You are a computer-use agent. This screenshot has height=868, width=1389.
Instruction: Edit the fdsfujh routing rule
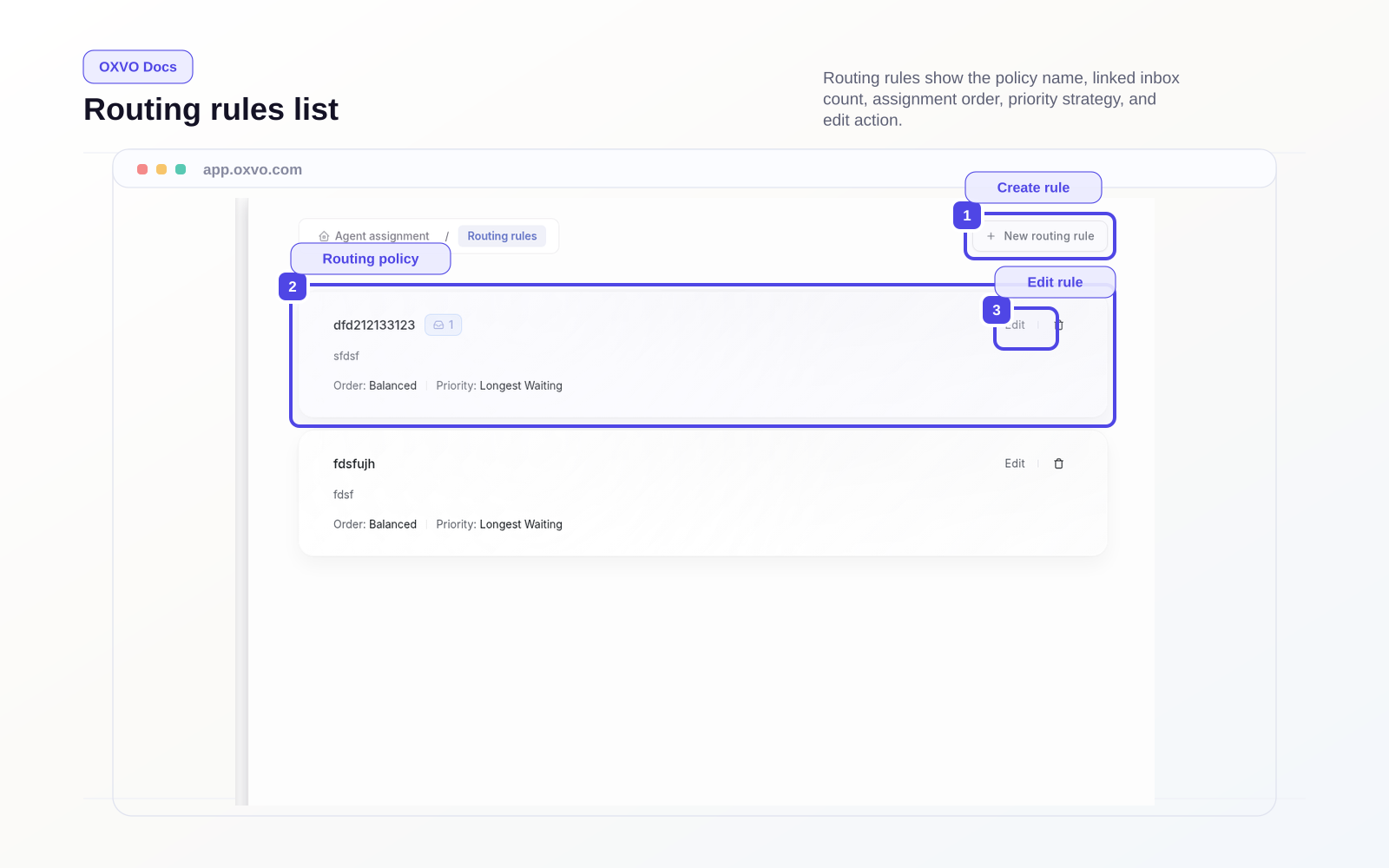click(1015, 464)
